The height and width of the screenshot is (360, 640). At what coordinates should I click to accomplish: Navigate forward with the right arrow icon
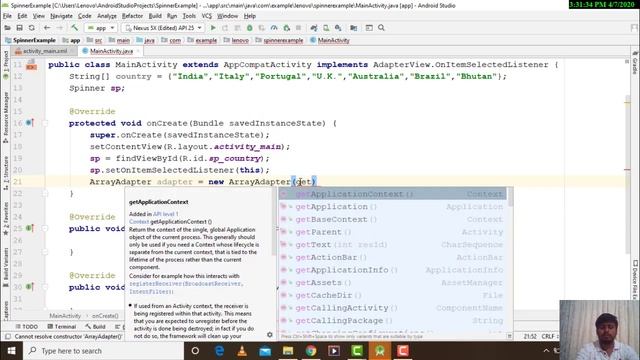point(60,28)
